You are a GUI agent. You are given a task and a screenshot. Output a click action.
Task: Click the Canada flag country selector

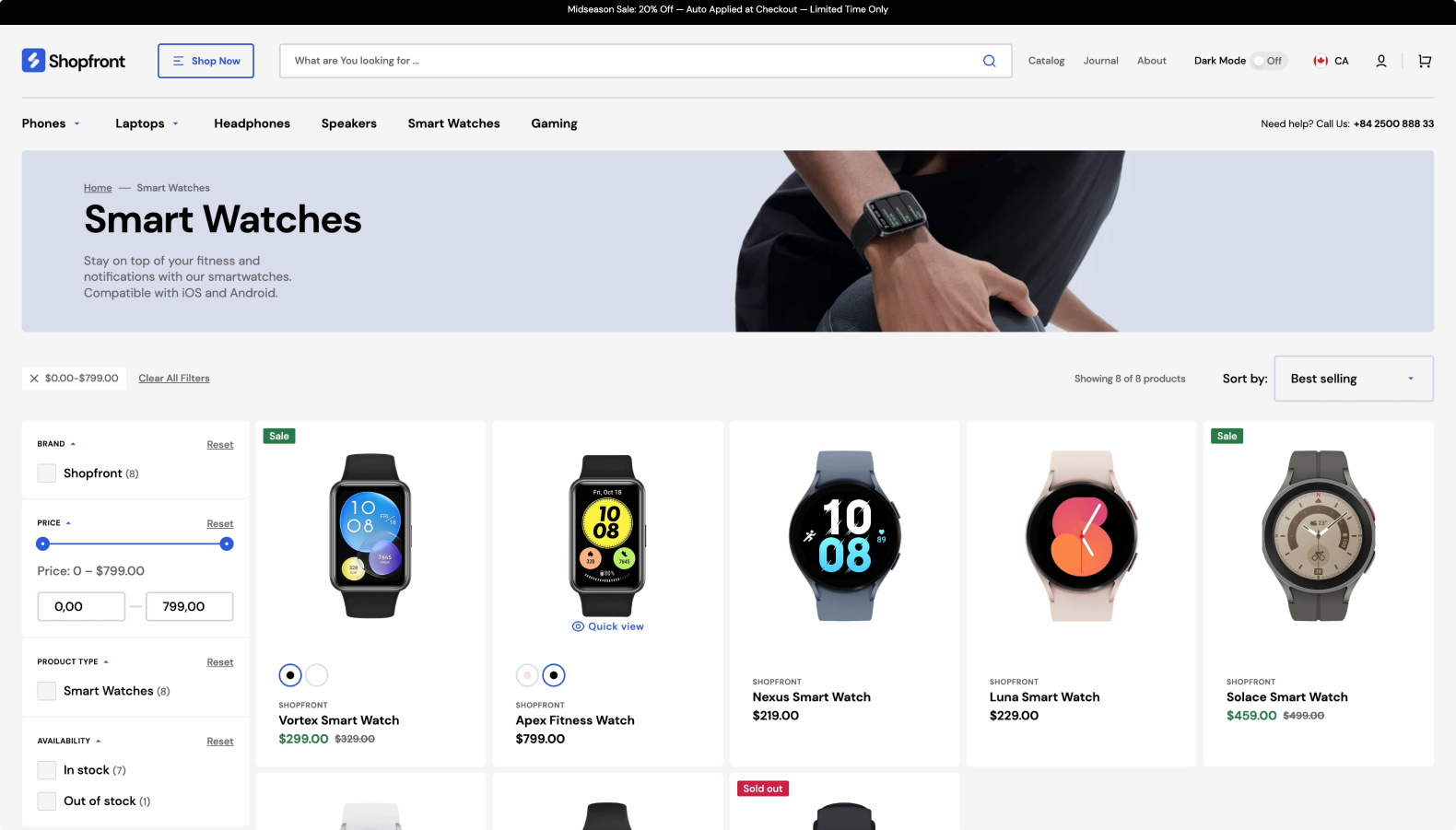click(x=1331, y=61)
